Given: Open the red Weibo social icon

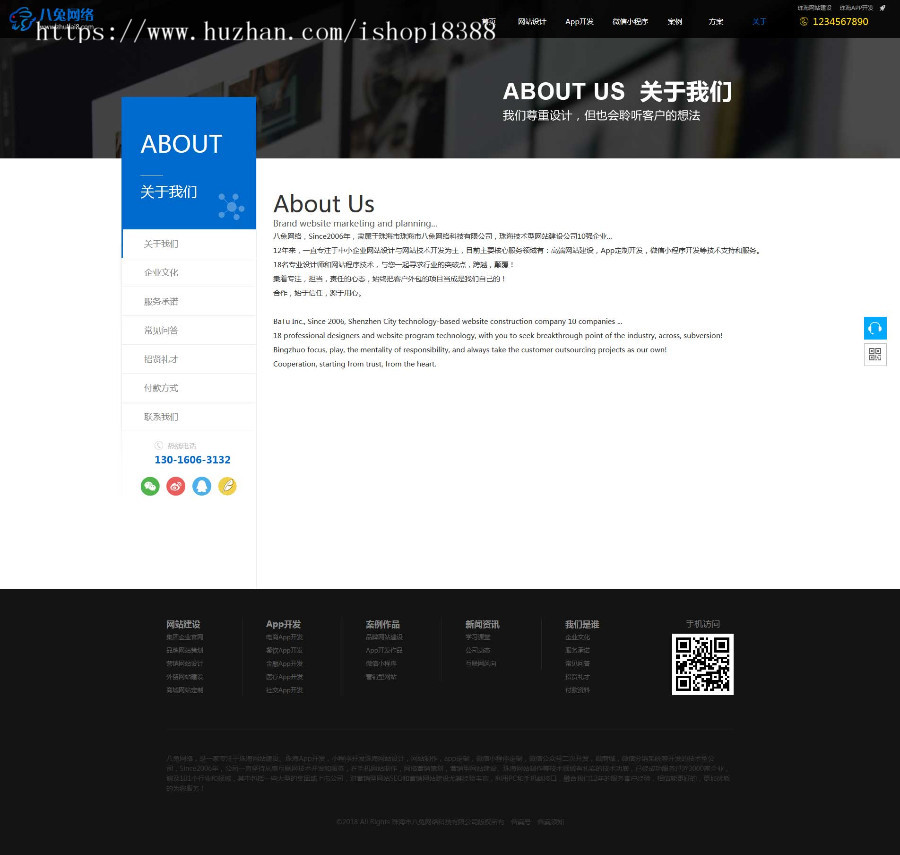Looking at the screenshot, I should tap(176, 487).
